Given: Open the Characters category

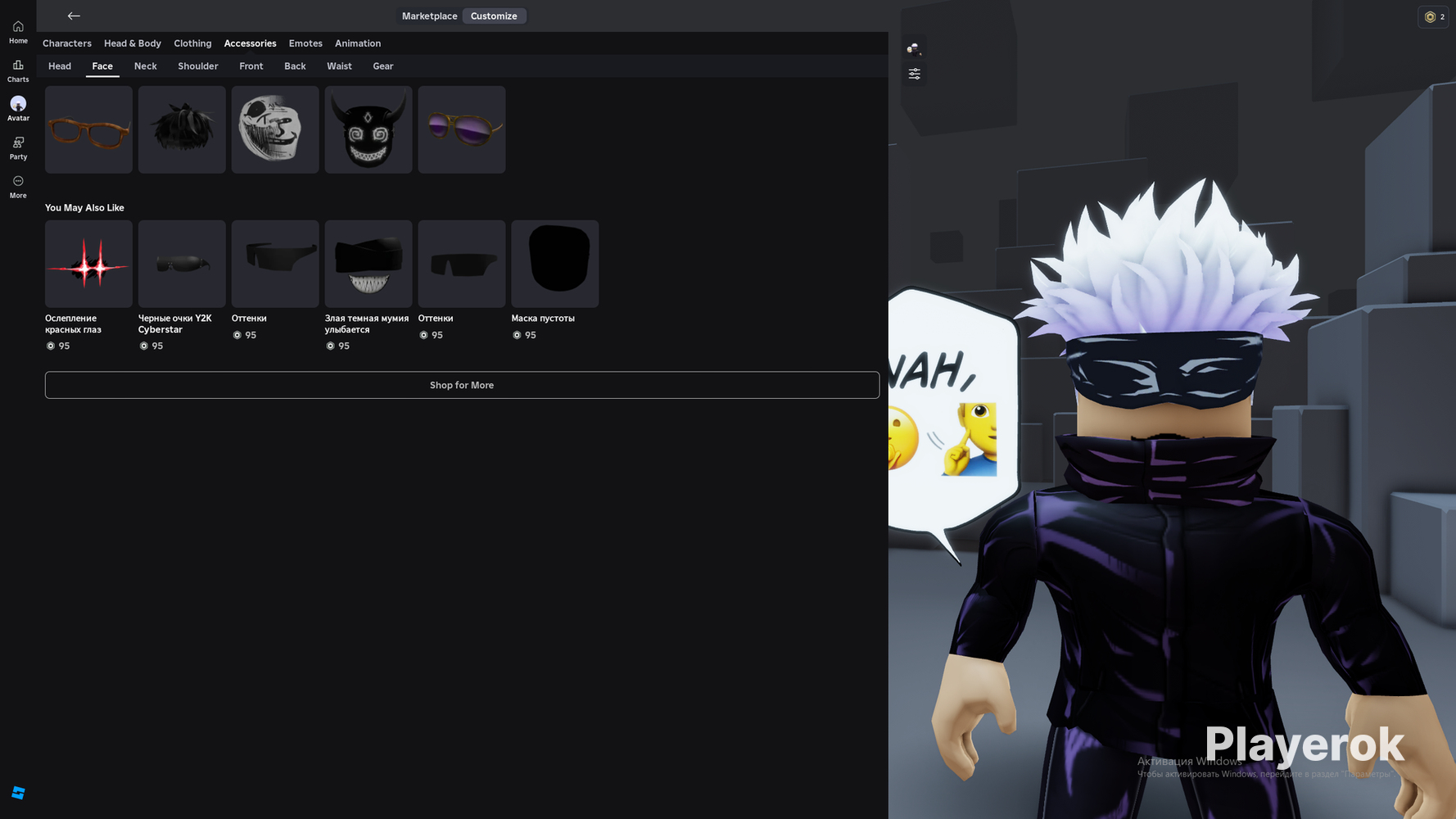Looking at the screenshot, I should click(x=67, y=43).
